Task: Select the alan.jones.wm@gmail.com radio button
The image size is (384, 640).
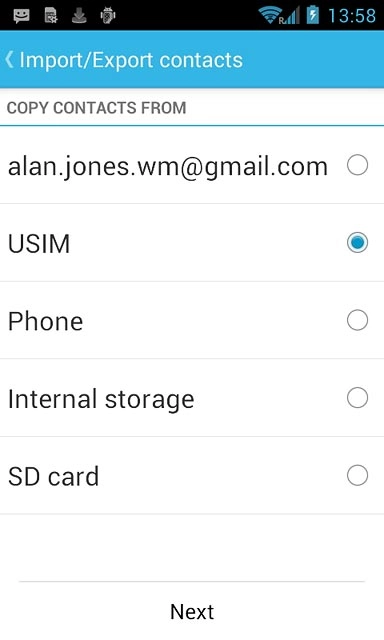Action: coord(357,165)
